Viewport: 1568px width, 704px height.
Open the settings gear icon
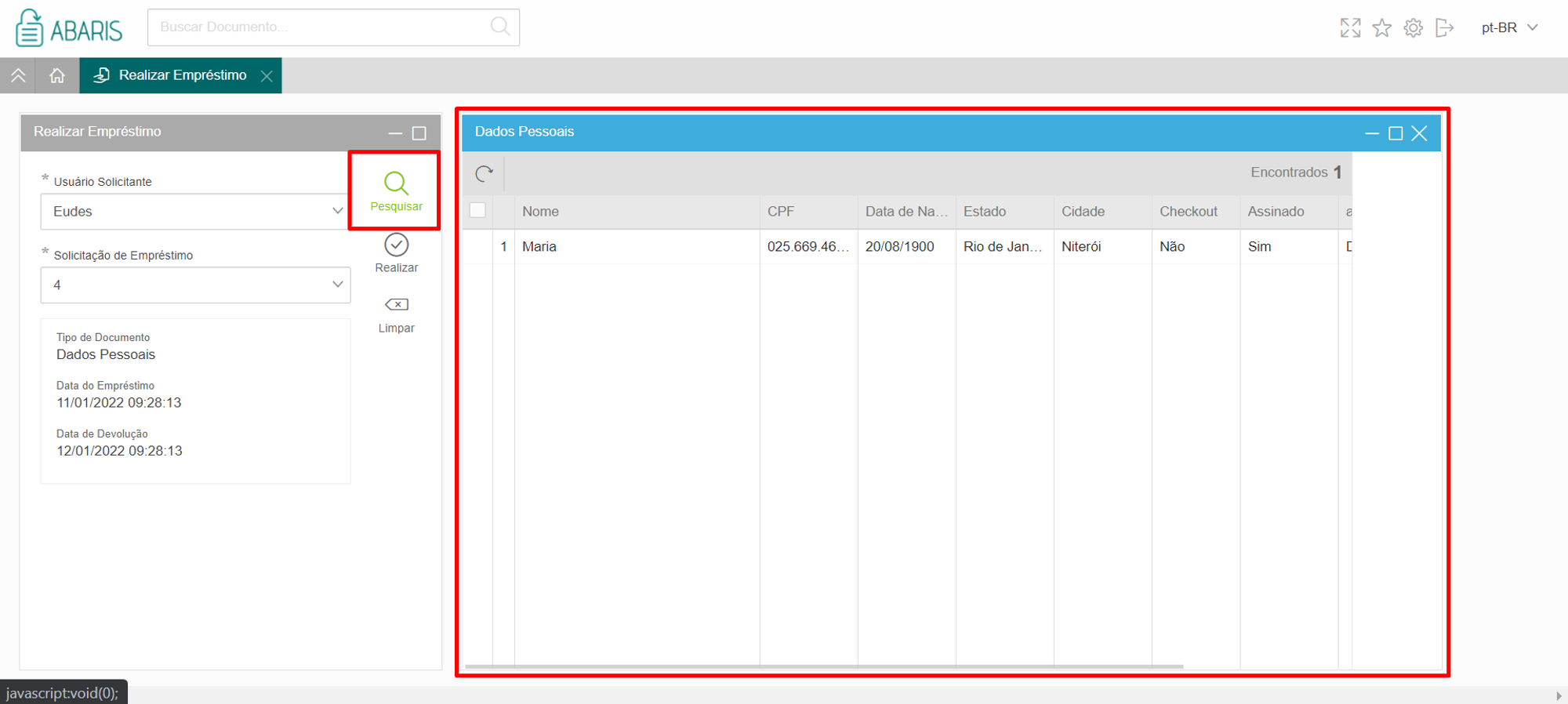pos(1413,27)
